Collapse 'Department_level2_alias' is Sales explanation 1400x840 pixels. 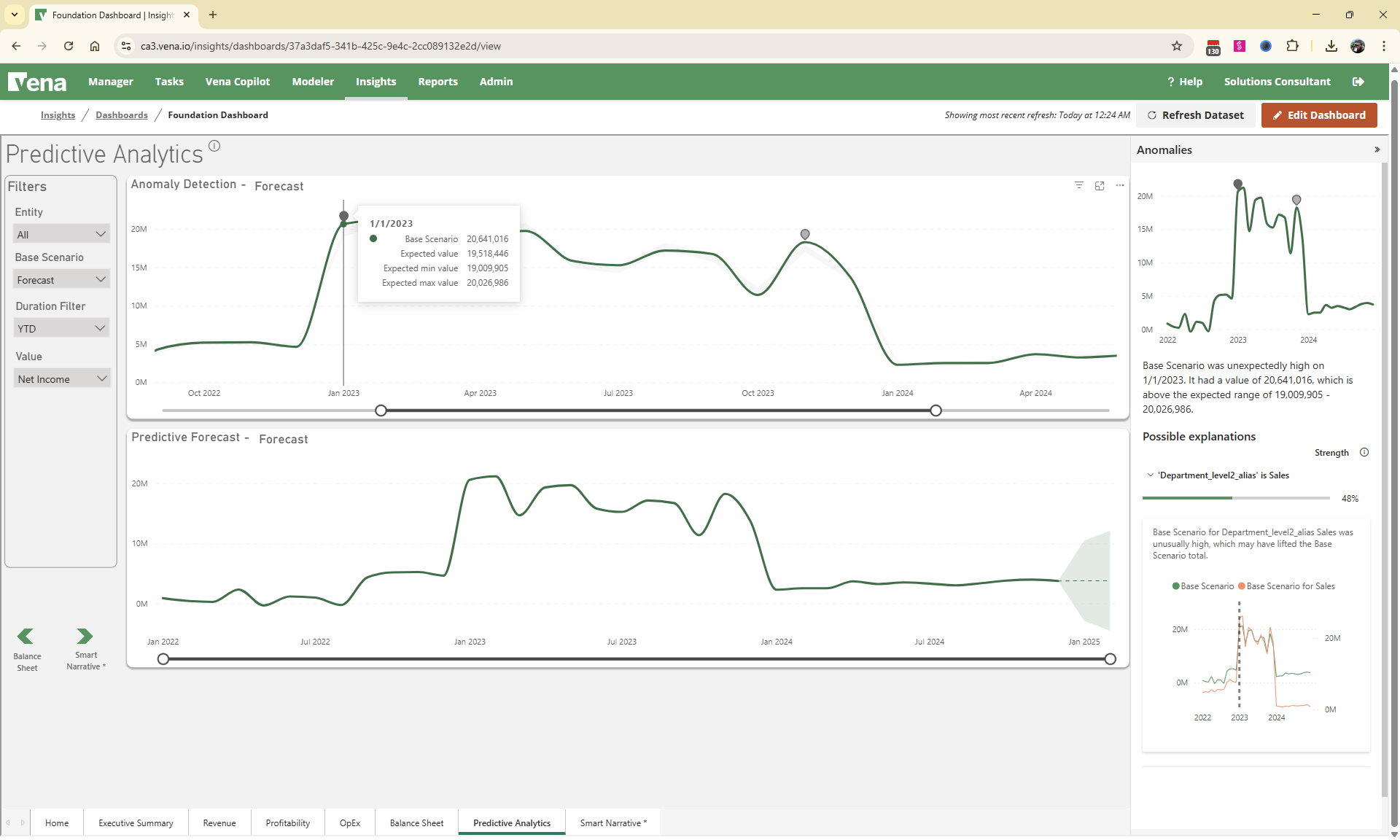(1151, 475)
